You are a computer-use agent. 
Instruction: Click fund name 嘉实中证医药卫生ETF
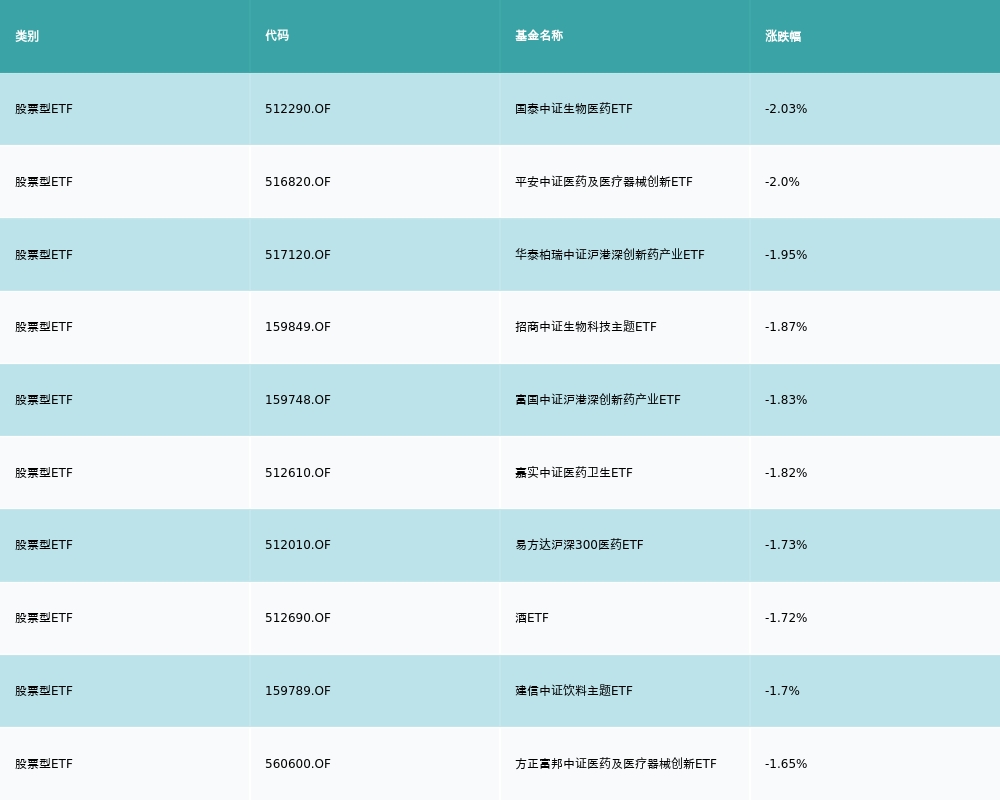click(574, 473)
